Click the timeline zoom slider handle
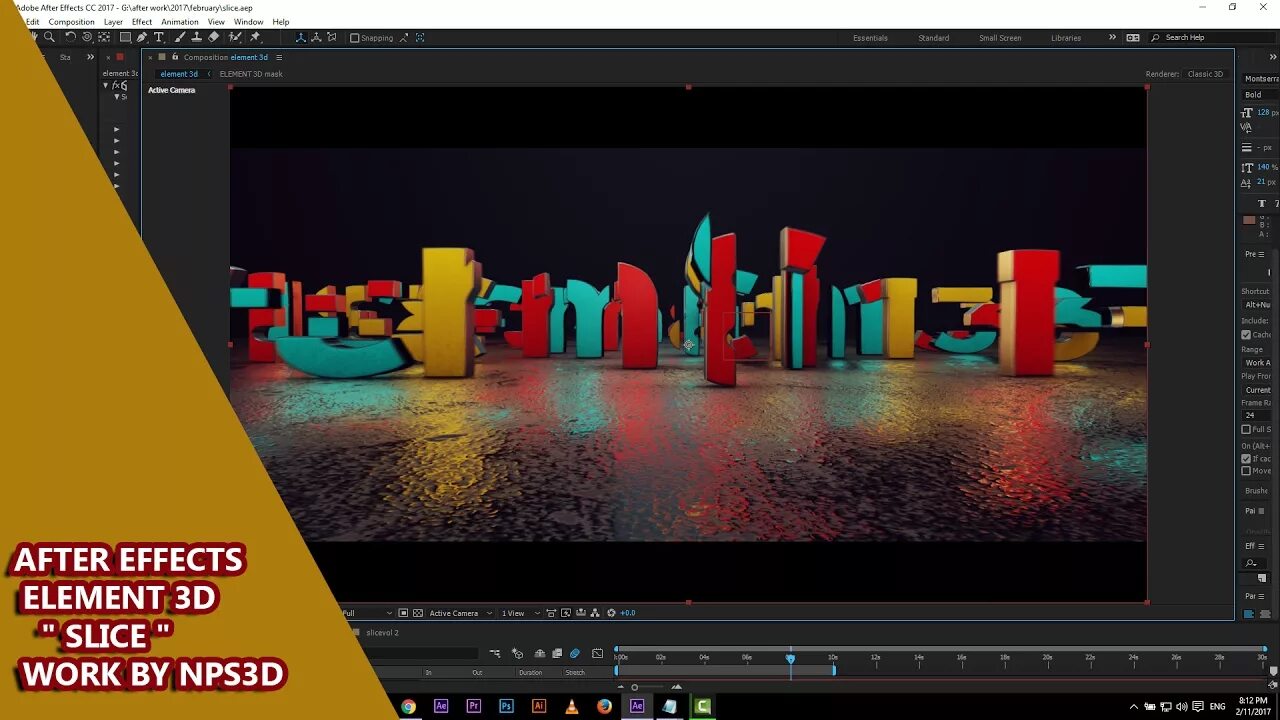This screenshot has width=1280, height=720. tap(634, 687)
